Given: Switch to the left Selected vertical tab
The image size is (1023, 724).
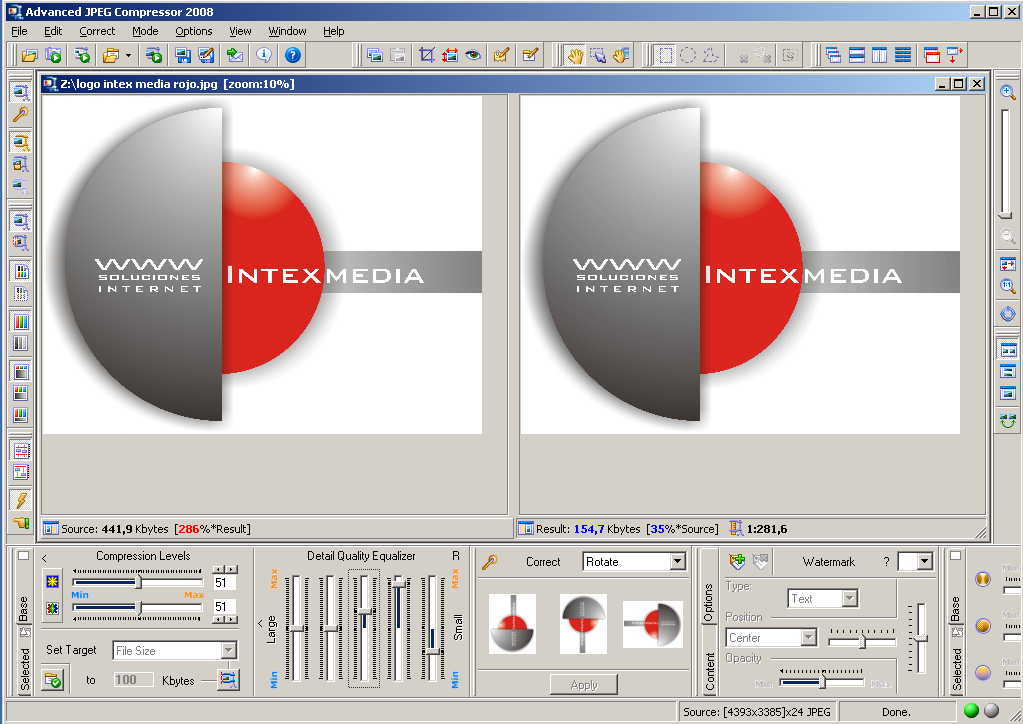Looking at the screenshot, I should coord(24,669).
